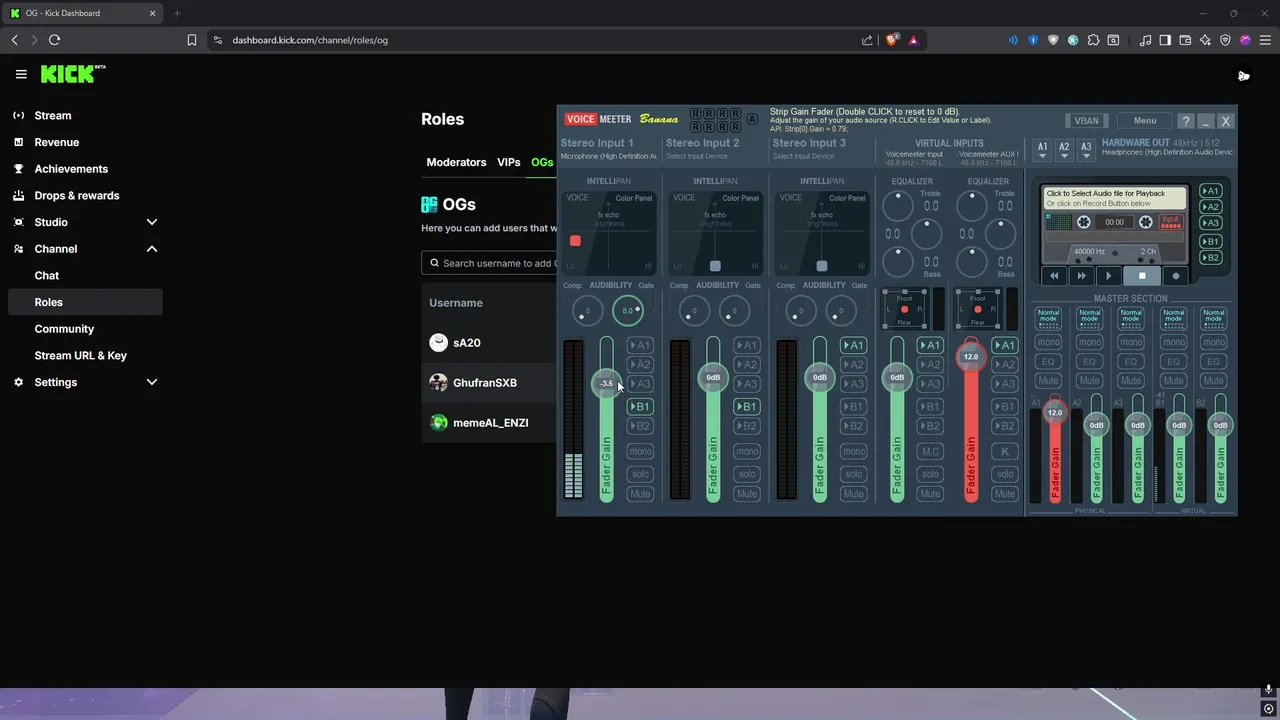The image size is (1280, 720).
Task: Toggle the M.C button on Voicemeeter Input
Action: [930, 451]
